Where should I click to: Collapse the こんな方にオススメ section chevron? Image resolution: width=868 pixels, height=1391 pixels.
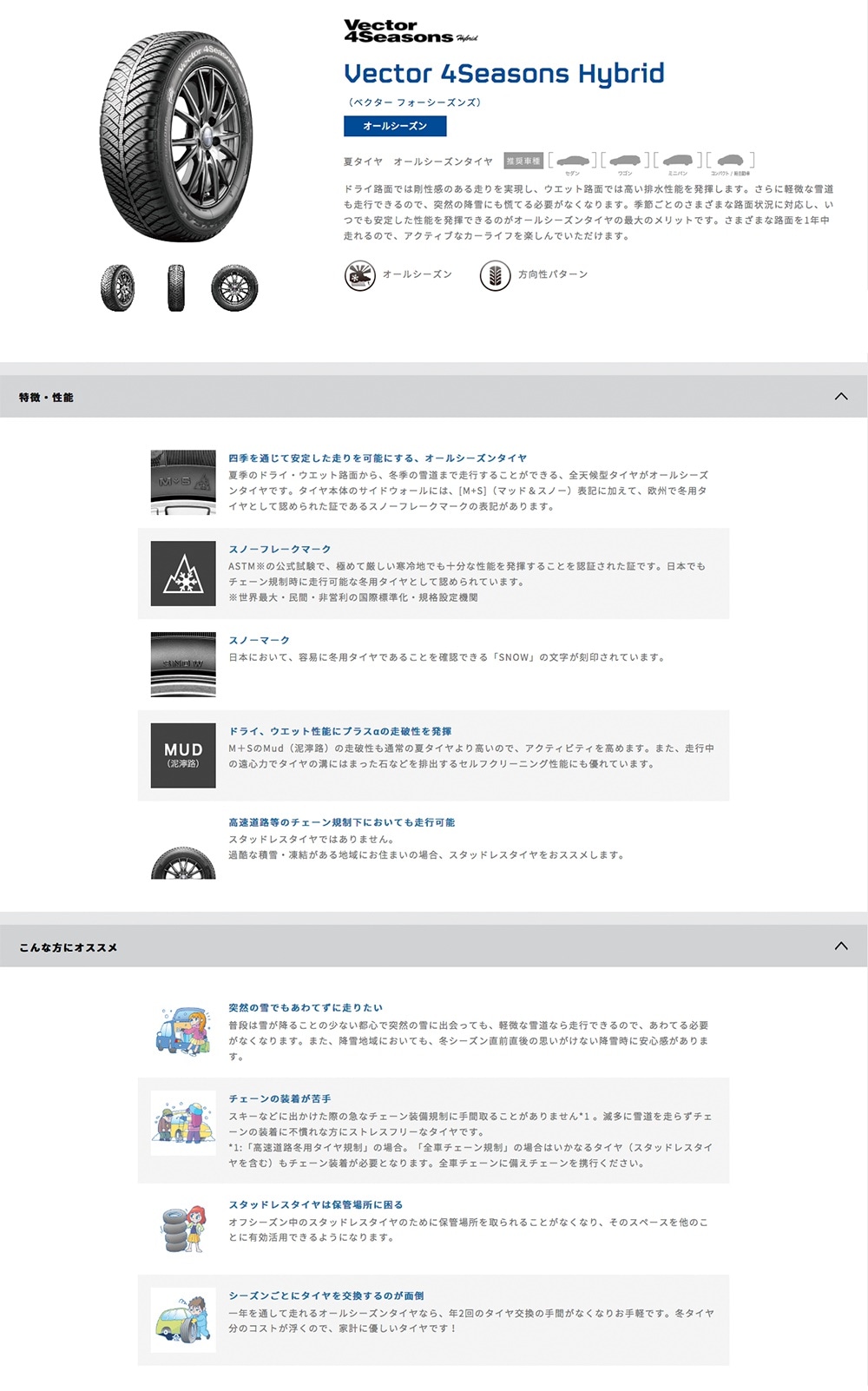click(x=841, y=946)
